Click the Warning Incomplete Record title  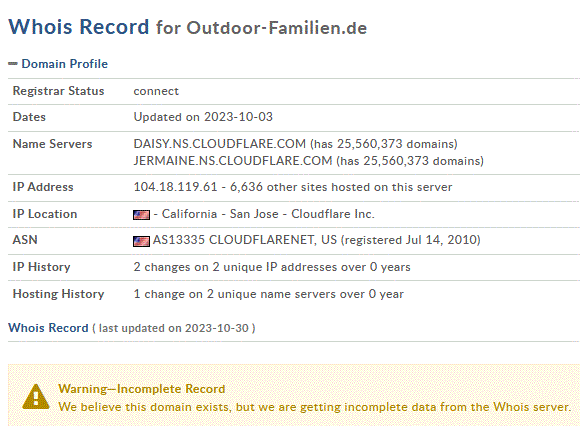click(x=142, y=389)
